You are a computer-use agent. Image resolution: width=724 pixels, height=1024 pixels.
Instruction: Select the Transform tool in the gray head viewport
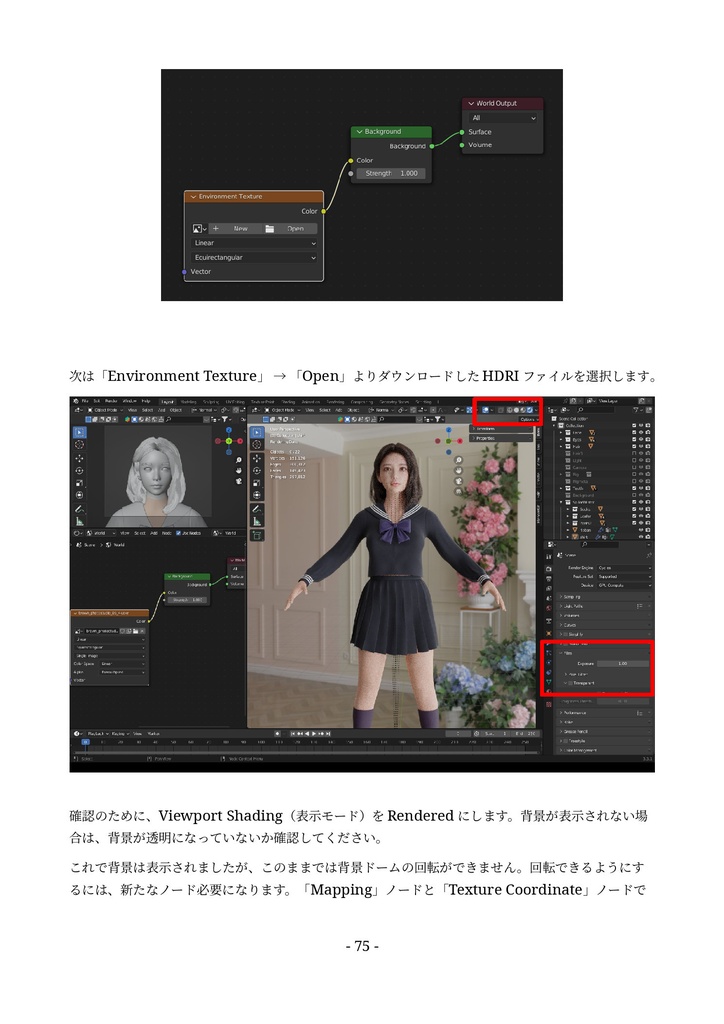[x=80, y=496]
